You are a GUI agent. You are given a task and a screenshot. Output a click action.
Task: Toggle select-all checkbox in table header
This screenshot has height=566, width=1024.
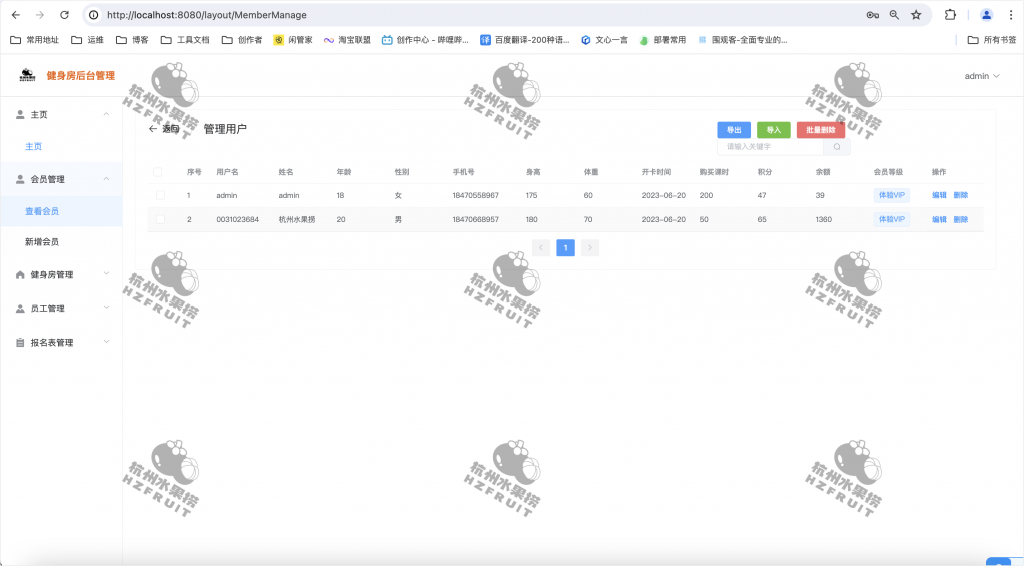[157, 172]
